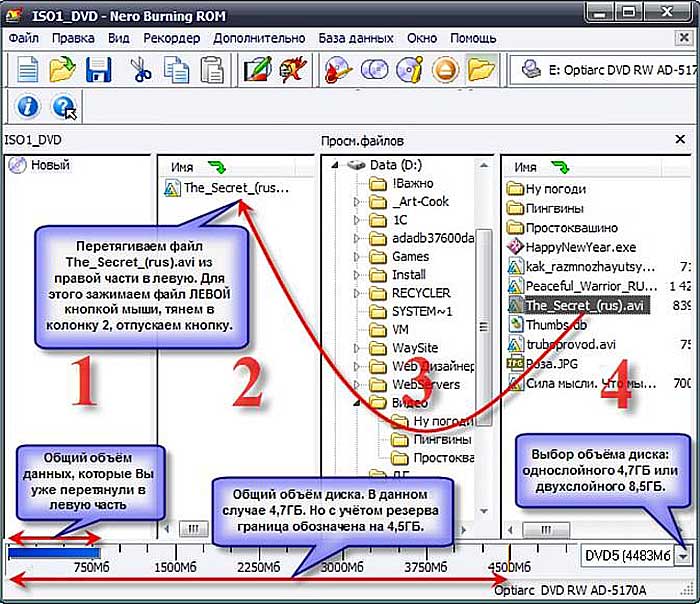This screenshot has width=700, height=604.
Task: Expand the RECYCLER folder node
Action: coord(357,293)
